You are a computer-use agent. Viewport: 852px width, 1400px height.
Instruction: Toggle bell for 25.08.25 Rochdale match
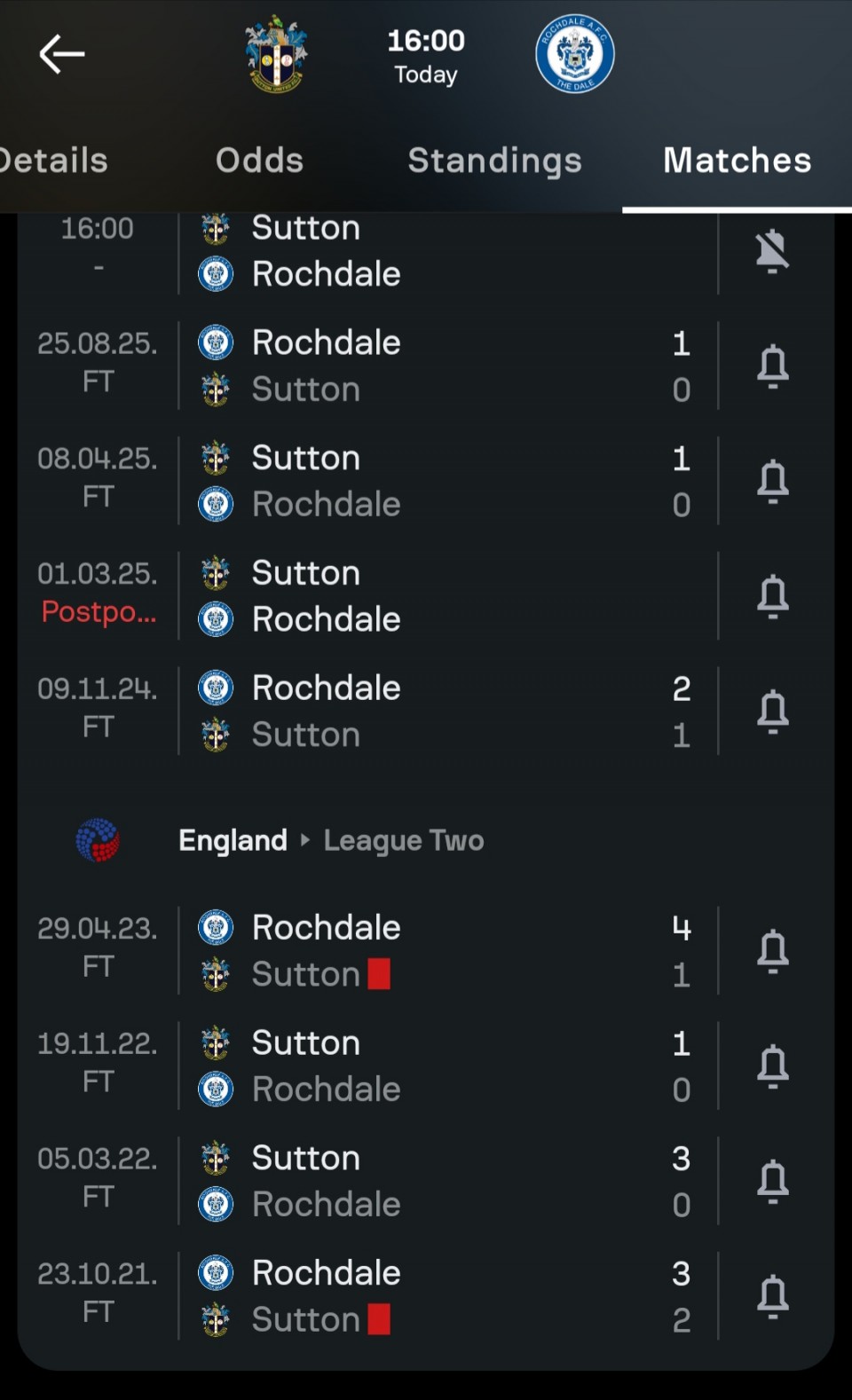click(772, 366)
